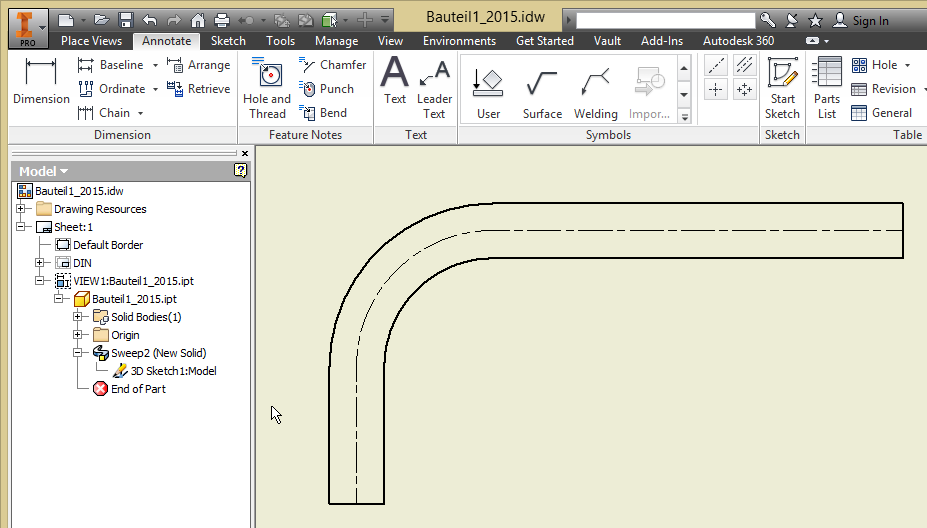
Task: Select the Leader Text tool
Action: (434, 88)
